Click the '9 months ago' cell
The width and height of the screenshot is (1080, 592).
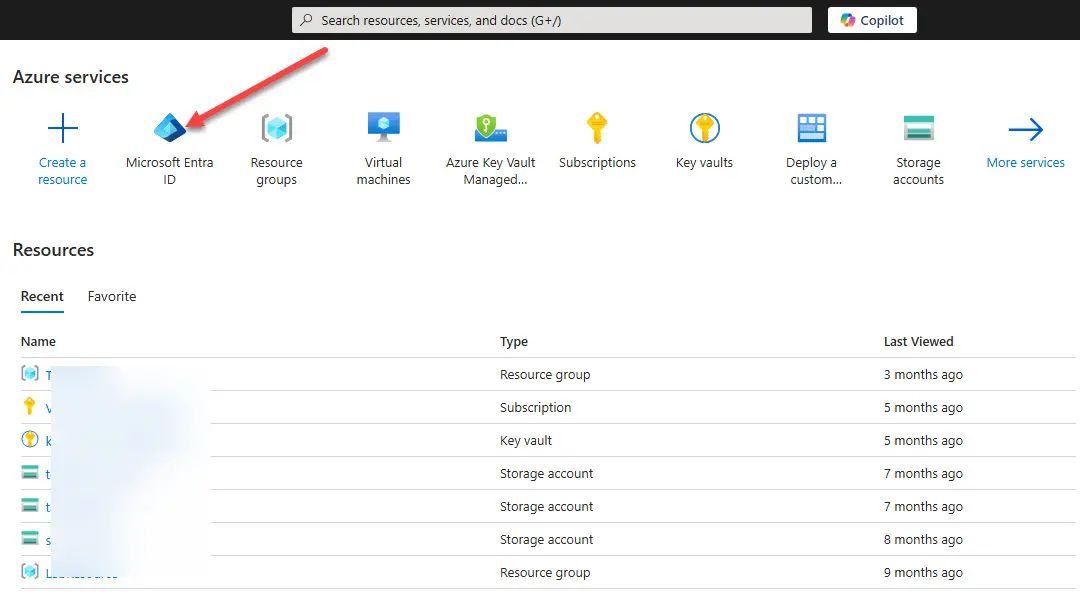tap(924, 573)
